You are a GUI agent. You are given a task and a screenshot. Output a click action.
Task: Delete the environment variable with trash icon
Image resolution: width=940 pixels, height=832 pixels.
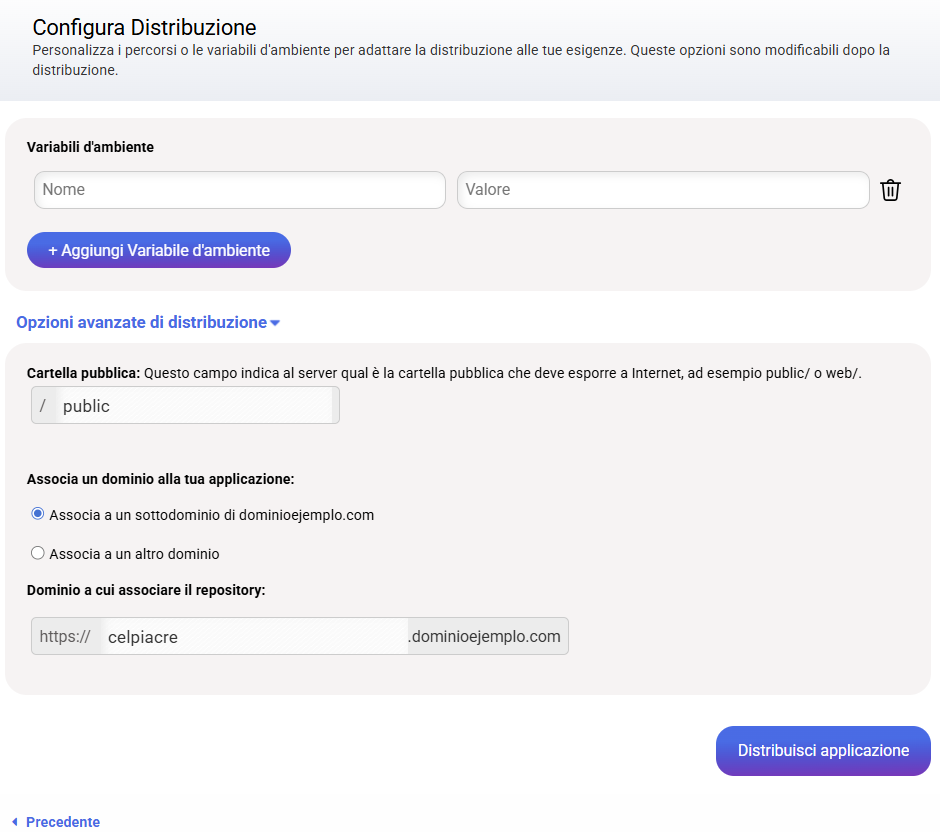click(890, 190)
